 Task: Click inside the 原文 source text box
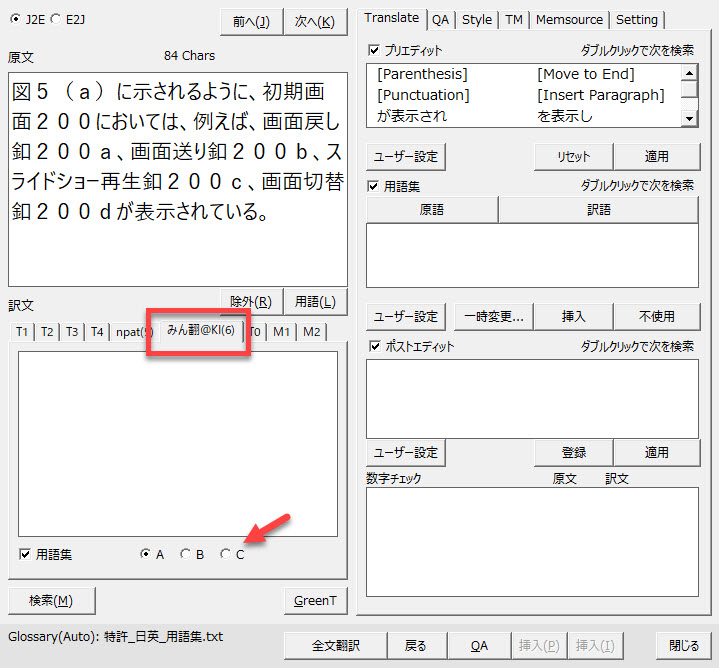177,180
